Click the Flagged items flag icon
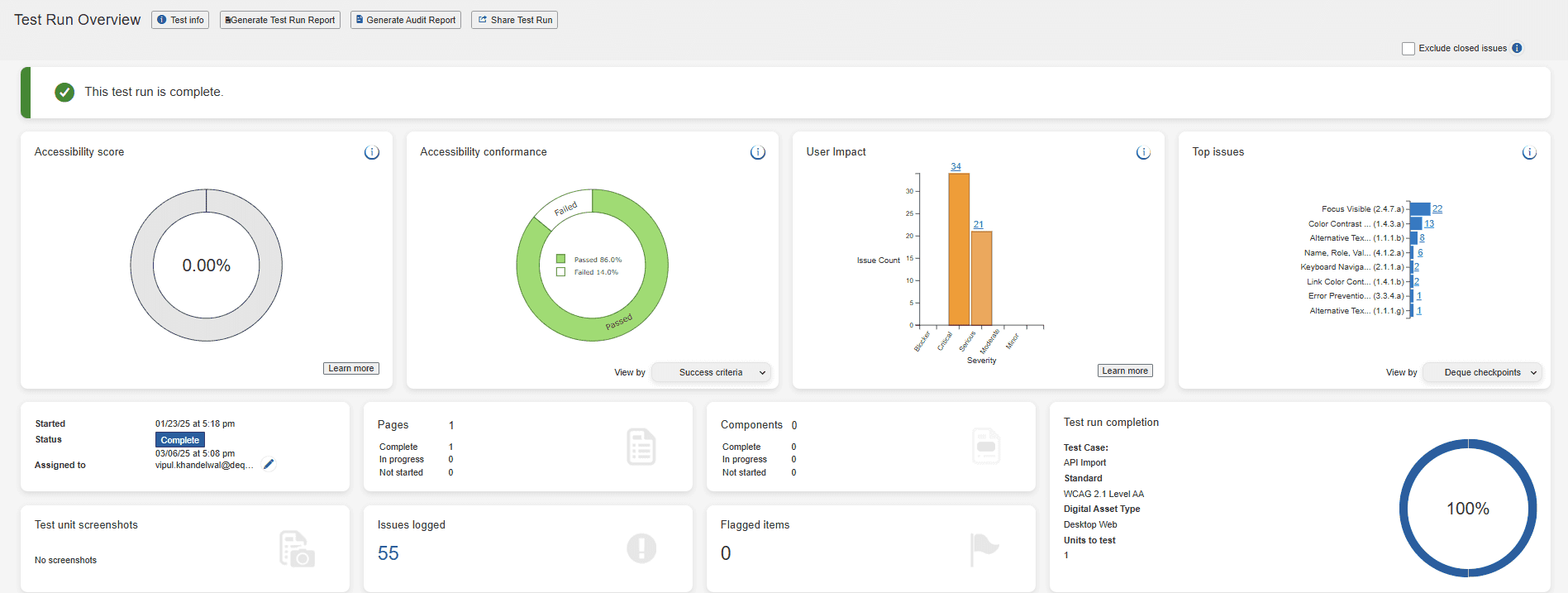The height and width of the screenshot is (593, 1568). coord(984,548)
